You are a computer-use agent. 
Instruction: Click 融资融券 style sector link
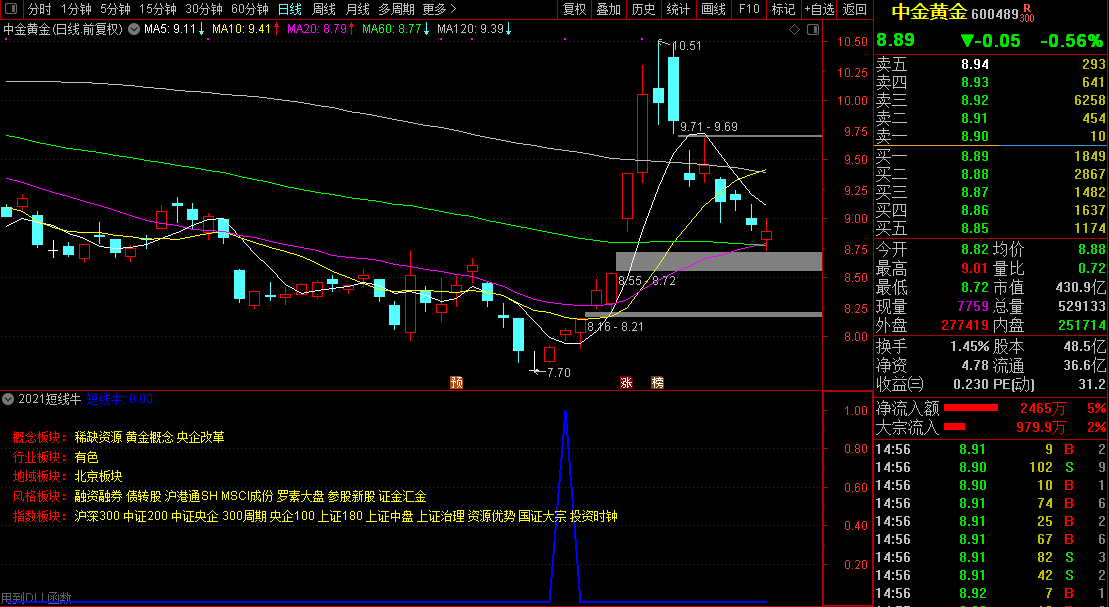[x=98, y=497]
